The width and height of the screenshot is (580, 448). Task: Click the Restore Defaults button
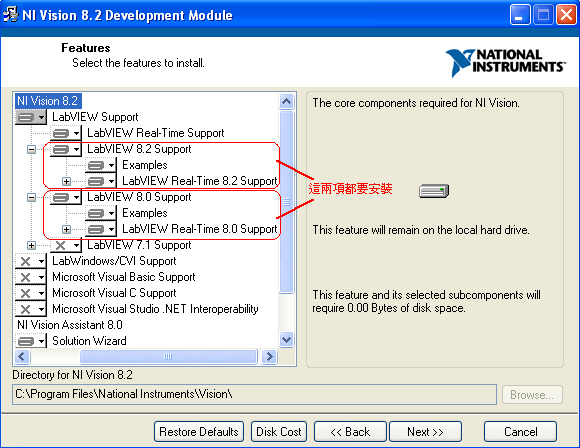(x=199, y=432)
